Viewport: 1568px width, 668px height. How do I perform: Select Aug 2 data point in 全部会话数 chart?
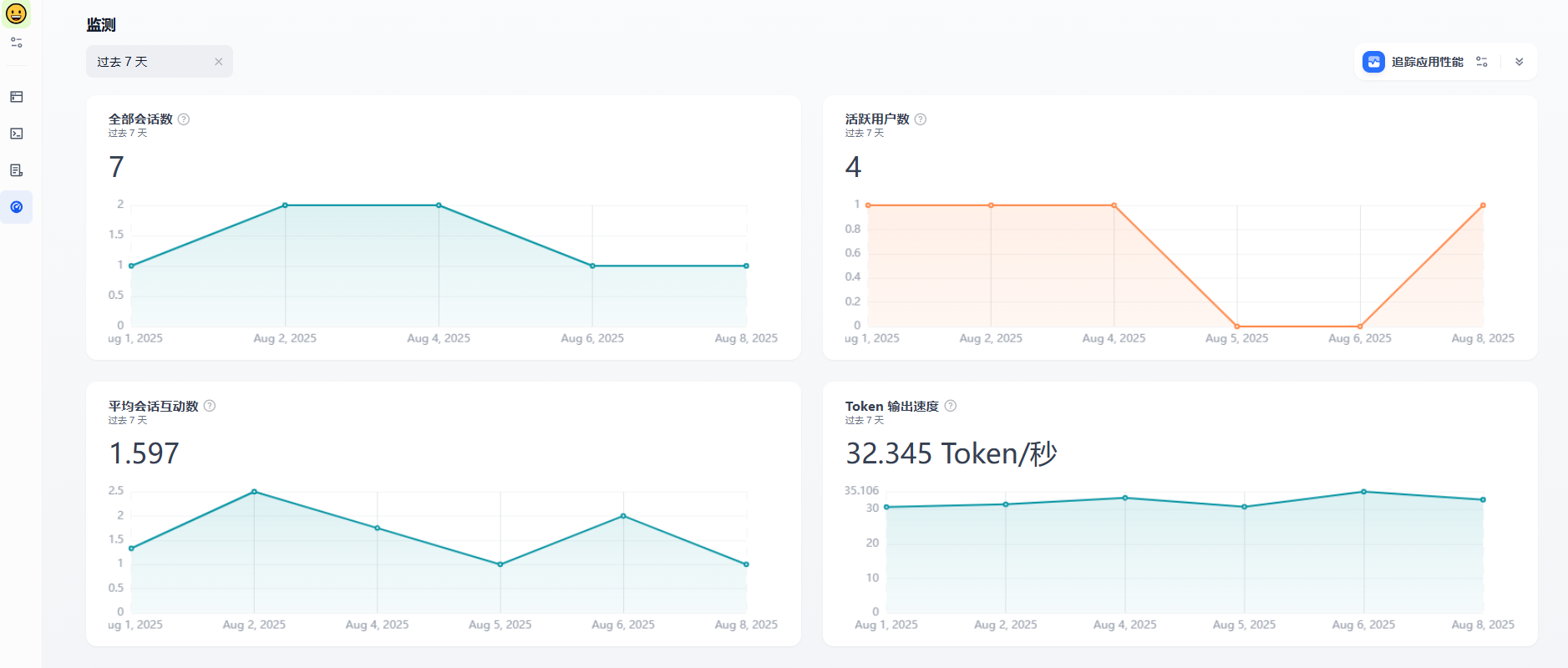[x=285, y=205]
